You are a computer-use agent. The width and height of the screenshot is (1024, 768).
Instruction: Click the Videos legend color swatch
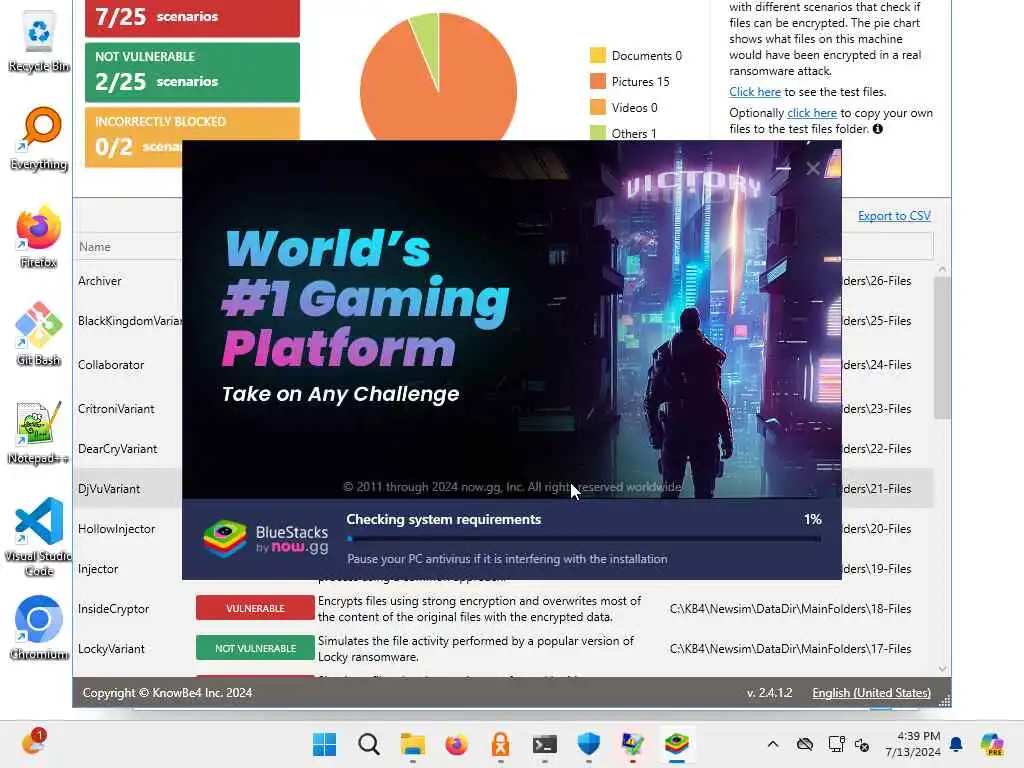pyautogui.click(x=598, y=107)
